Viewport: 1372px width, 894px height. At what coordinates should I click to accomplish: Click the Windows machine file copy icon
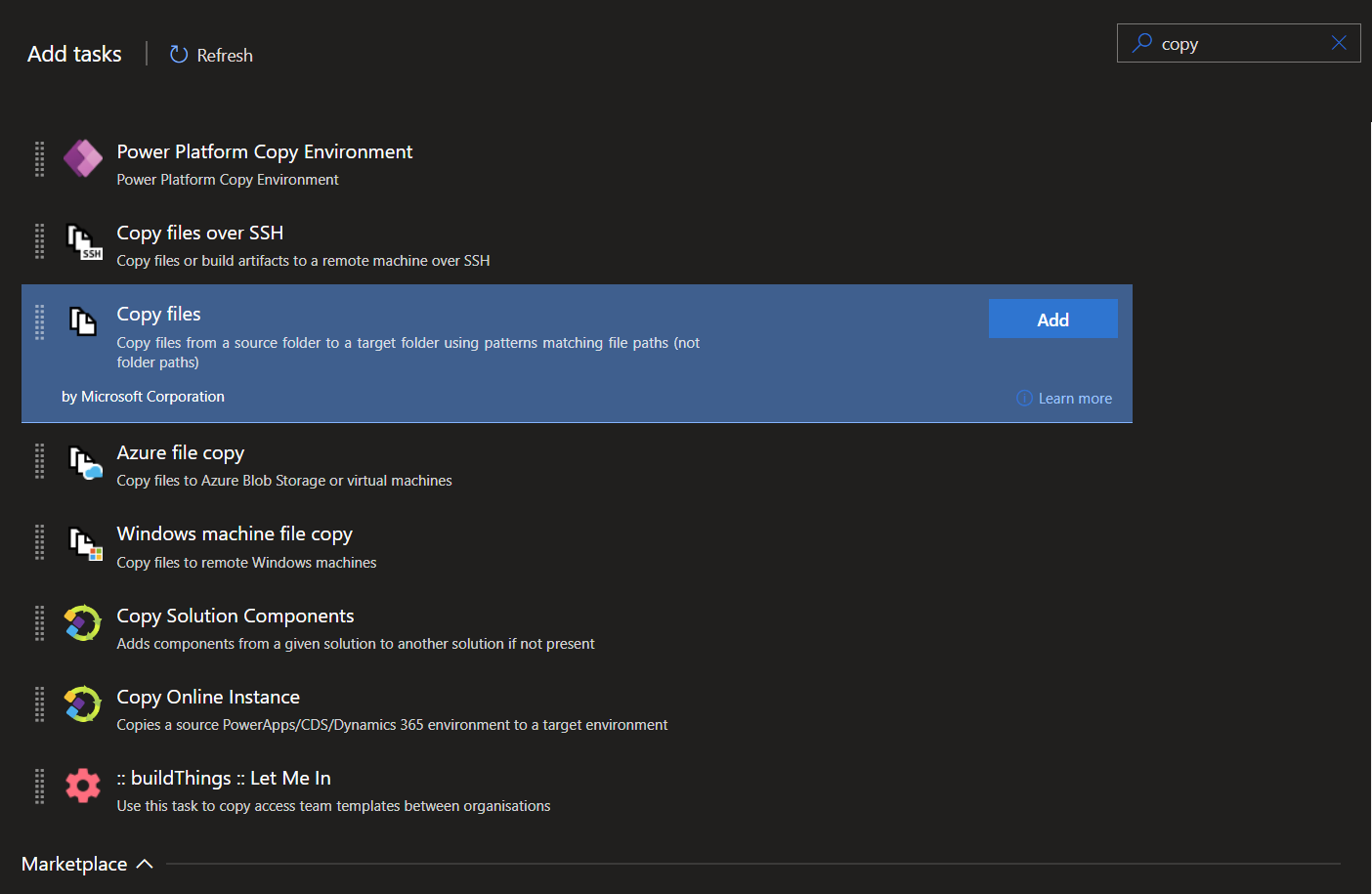coord(84,542)
